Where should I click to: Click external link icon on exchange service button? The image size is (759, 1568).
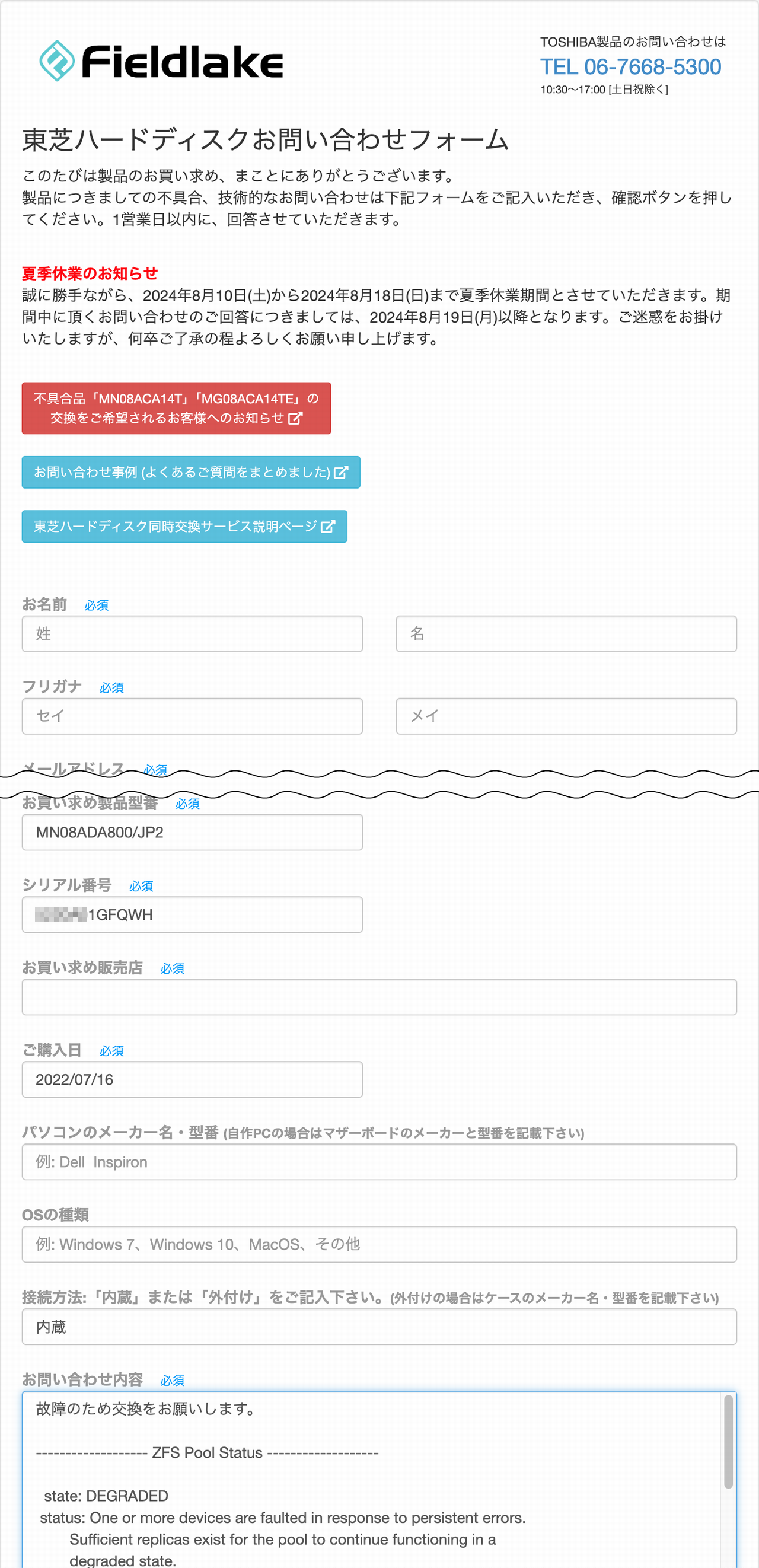[x=328, y=527]
